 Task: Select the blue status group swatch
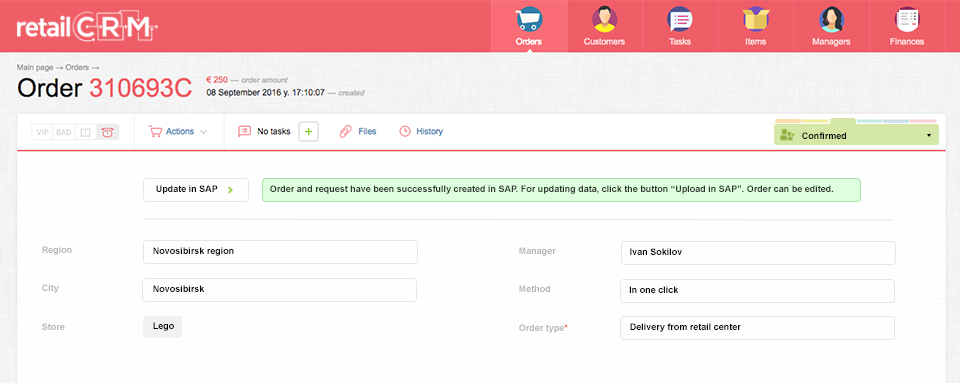coord(896,121)
